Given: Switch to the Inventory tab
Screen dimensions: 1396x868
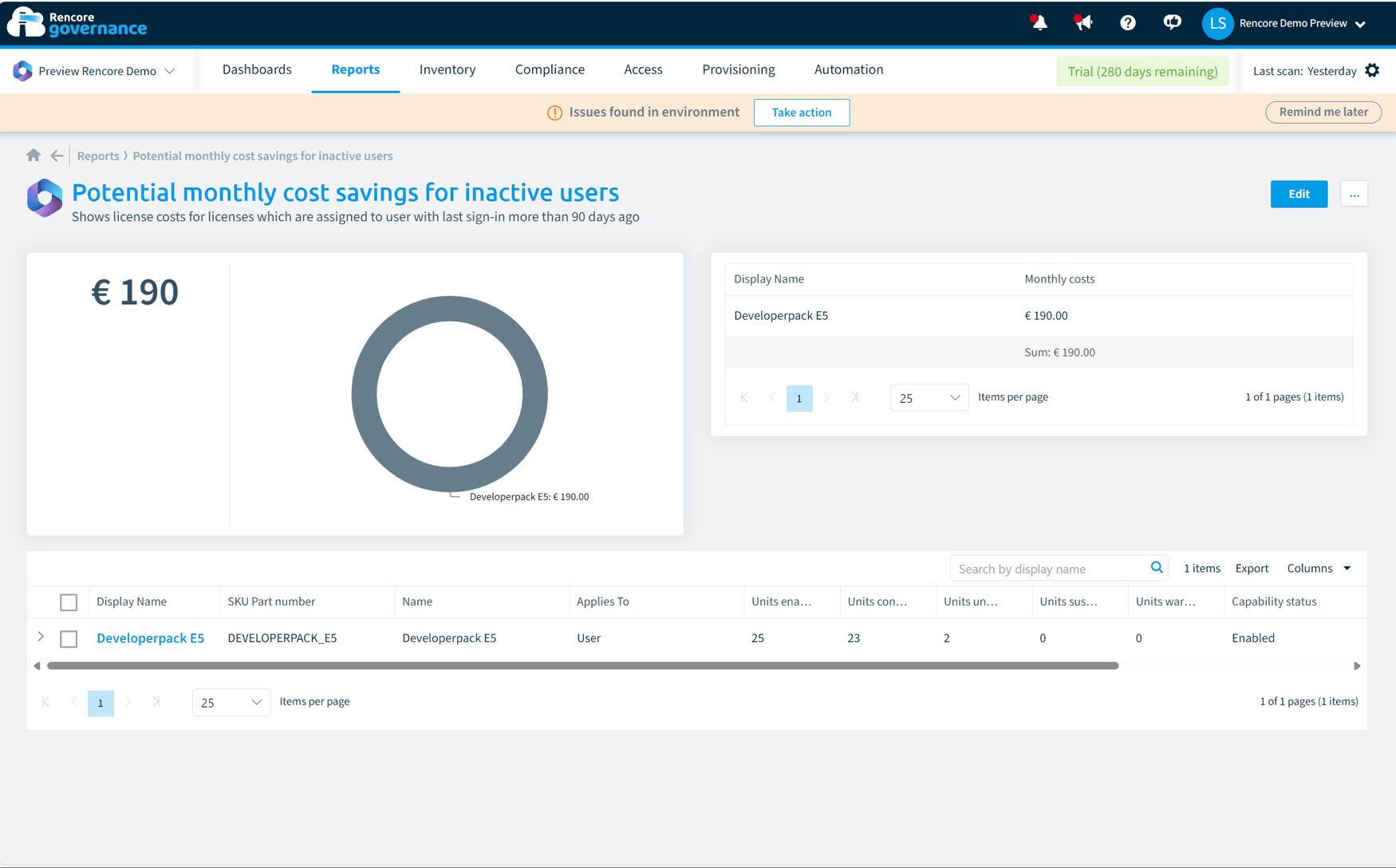Looking at the screenshot, I should pos(448,69).
